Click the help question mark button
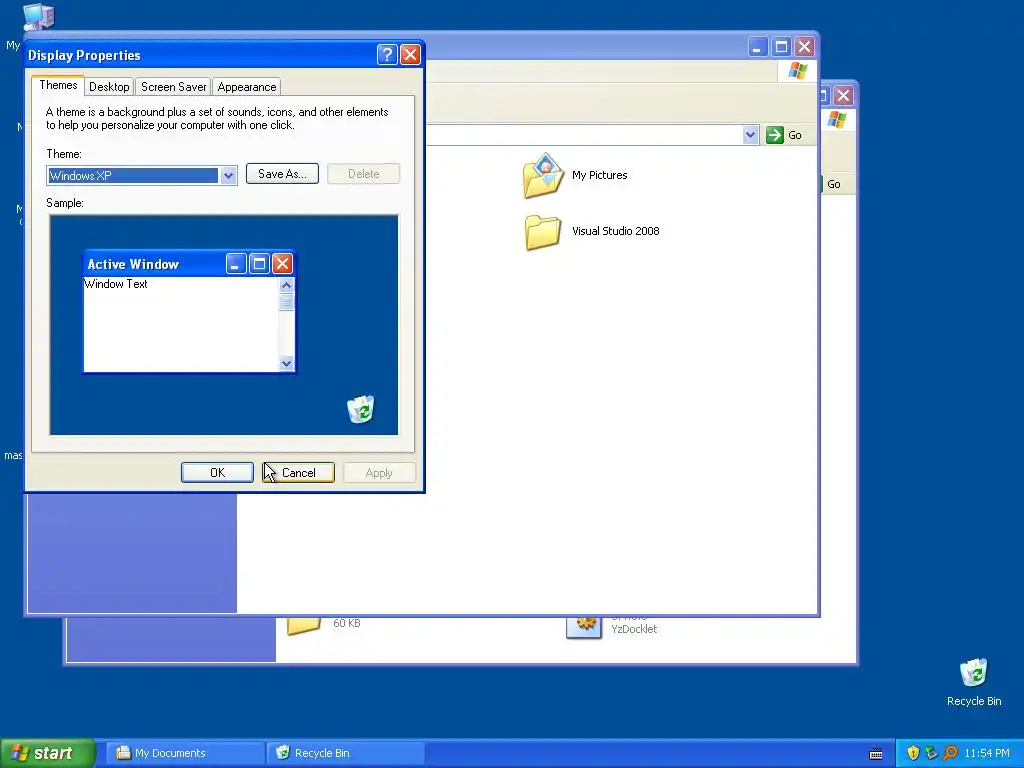 (x=387, y=55)
